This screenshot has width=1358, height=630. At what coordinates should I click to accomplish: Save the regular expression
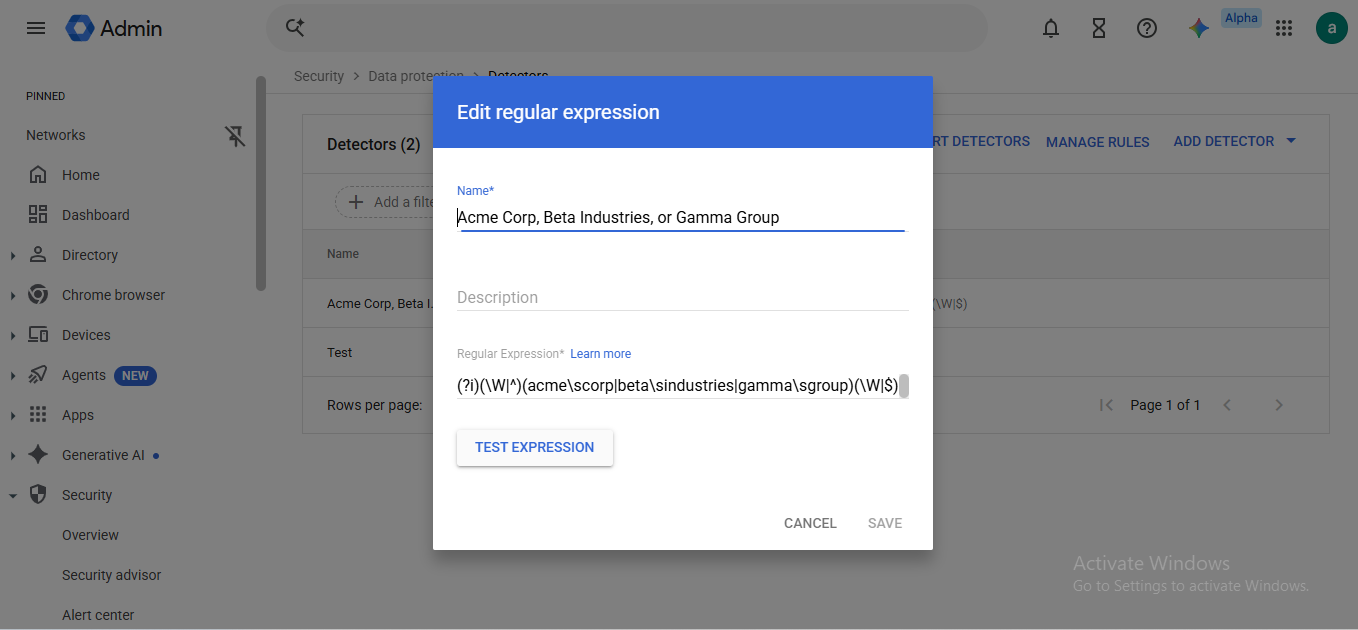pyautogui.click(x=885, y=523)
